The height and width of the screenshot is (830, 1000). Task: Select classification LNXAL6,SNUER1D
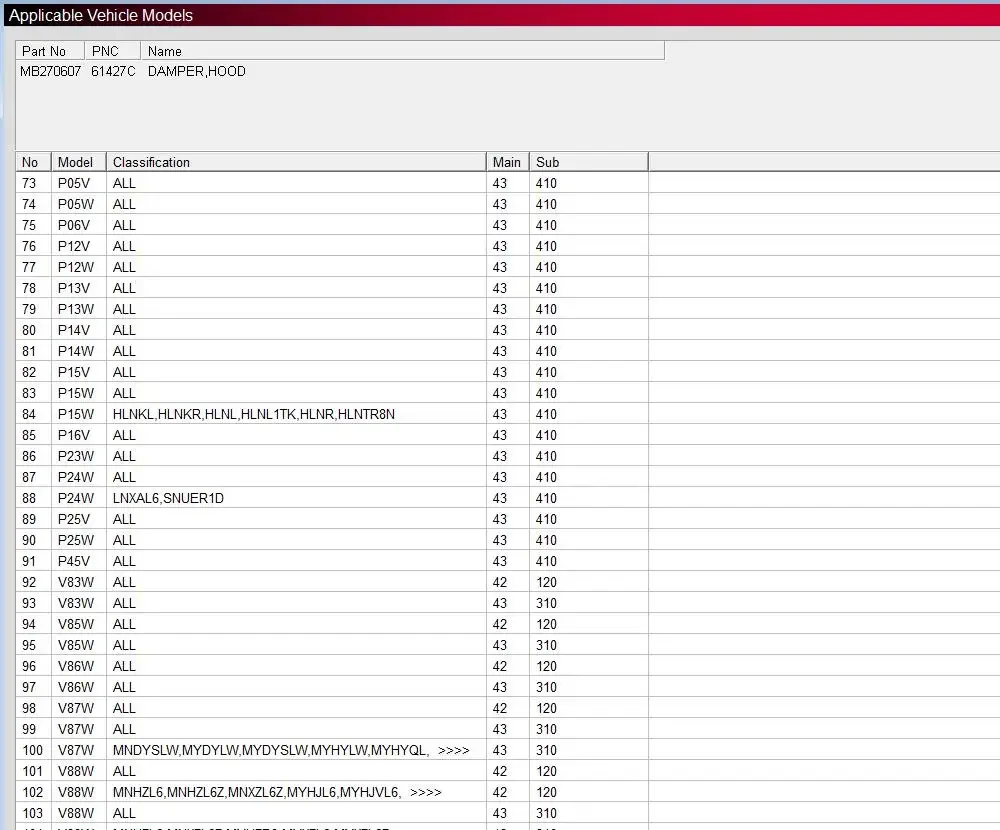click(168, 499)
